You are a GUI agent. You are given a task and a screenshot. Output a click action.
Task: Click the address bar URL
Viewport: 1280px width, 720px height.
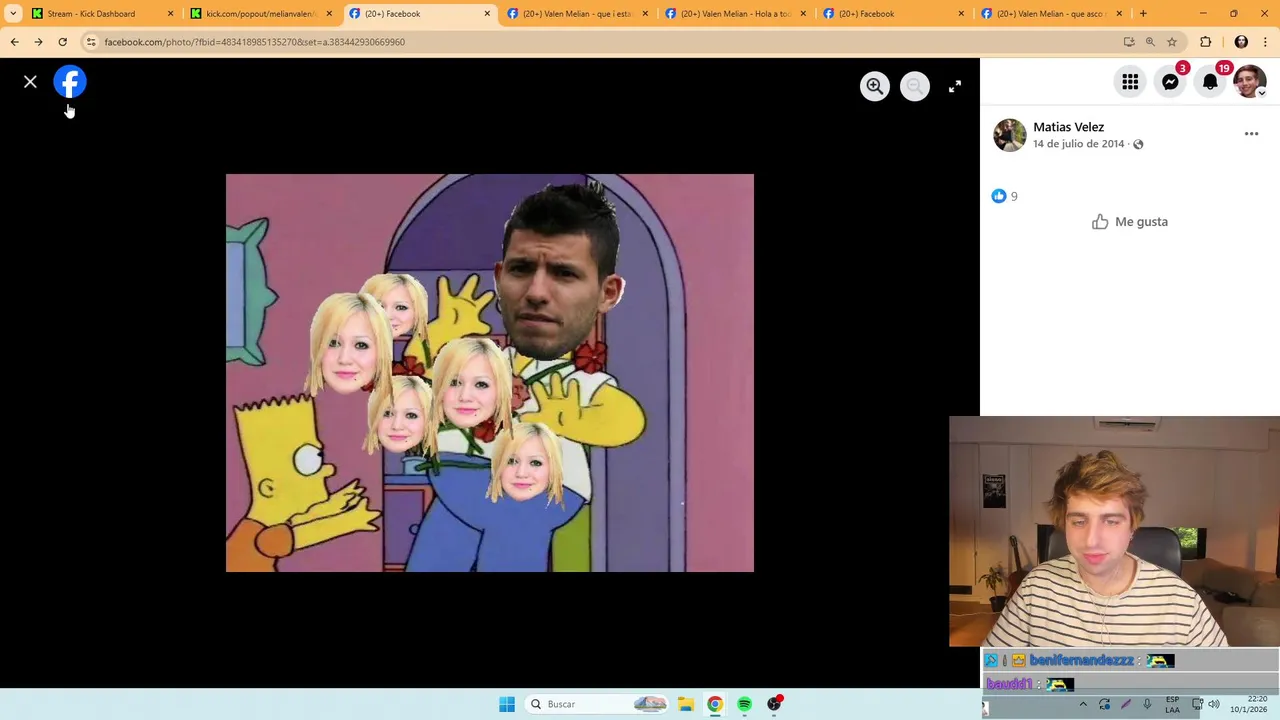click(x=255, y=42)
